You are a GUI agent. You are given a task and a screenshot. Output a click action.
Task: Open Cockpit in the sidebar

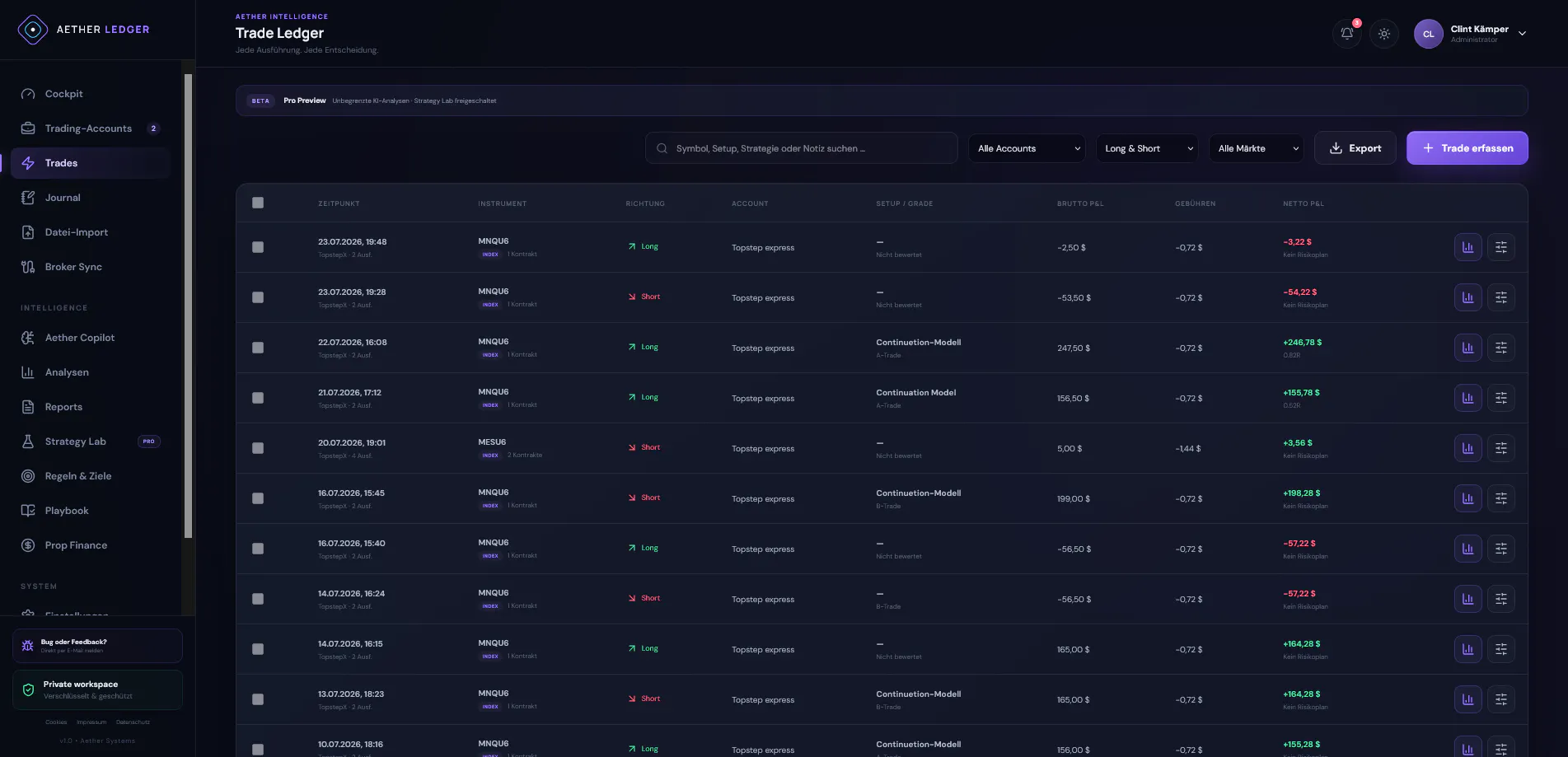(x=91, y=94)
